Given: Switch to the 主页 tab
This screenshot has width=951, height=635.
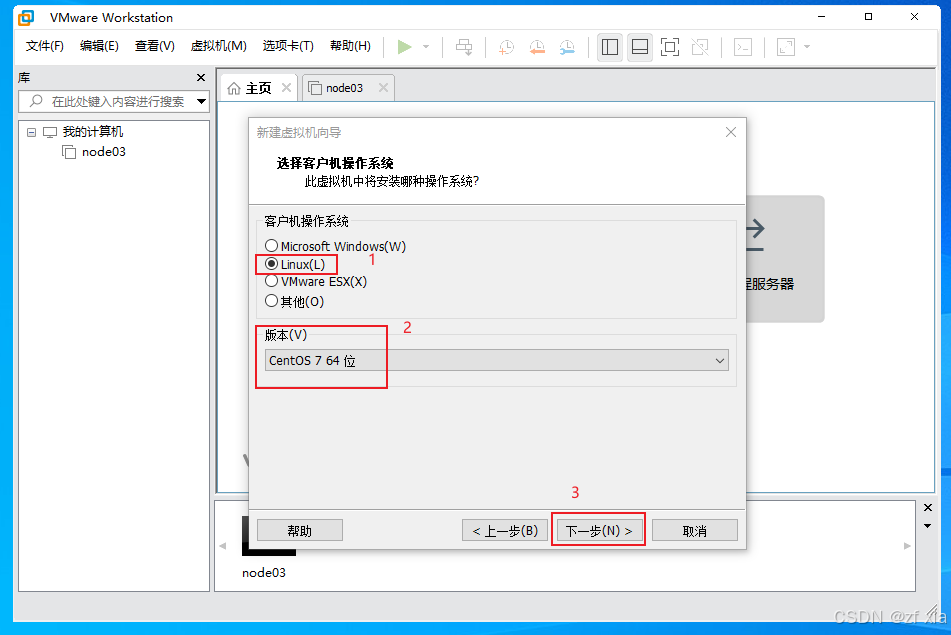Looking at the screenshot, I should pyautogui.click(x=258, y=88).
